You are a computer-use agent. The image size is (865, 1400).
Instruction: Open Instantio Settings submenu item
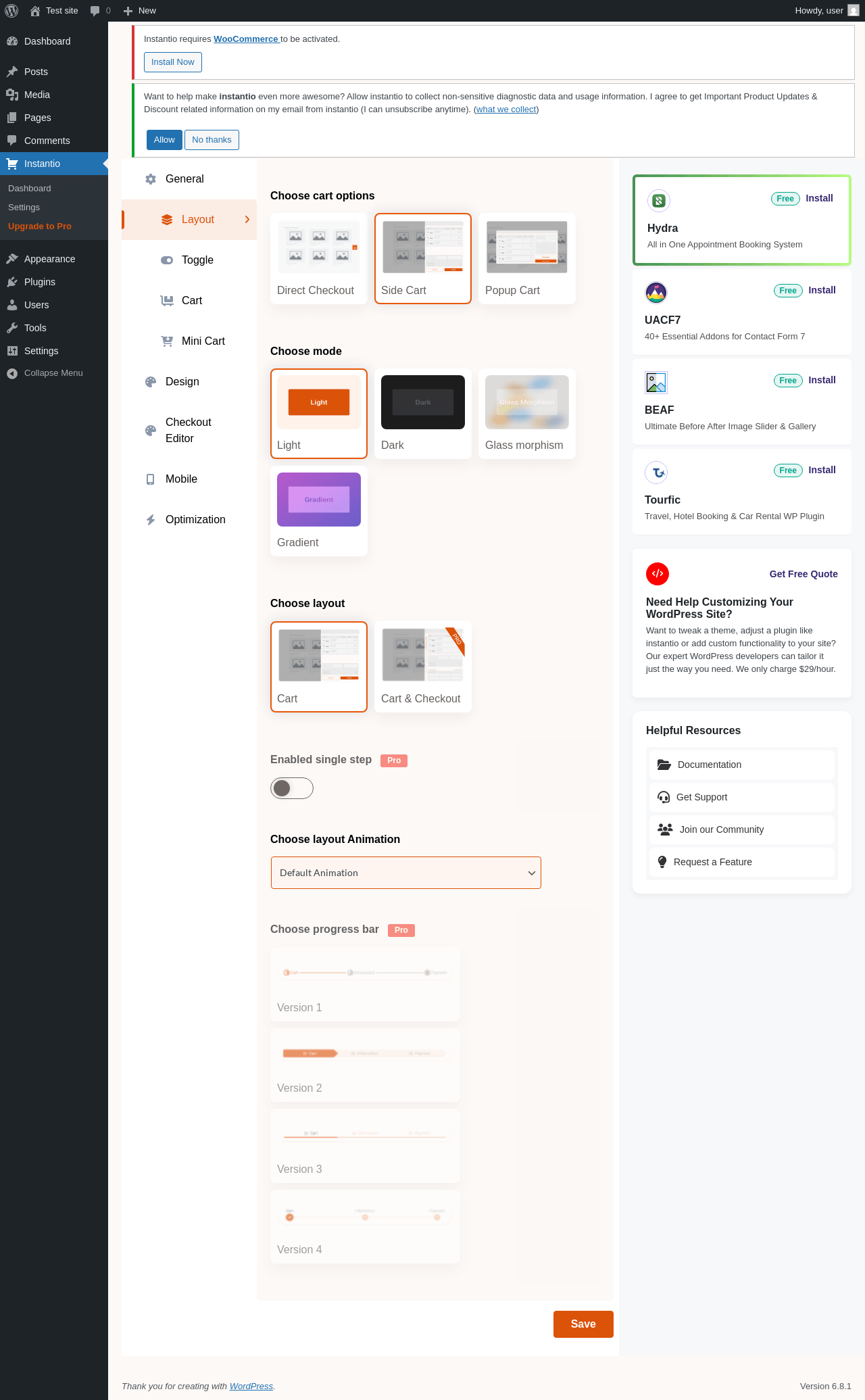click(x=24, y=208)
